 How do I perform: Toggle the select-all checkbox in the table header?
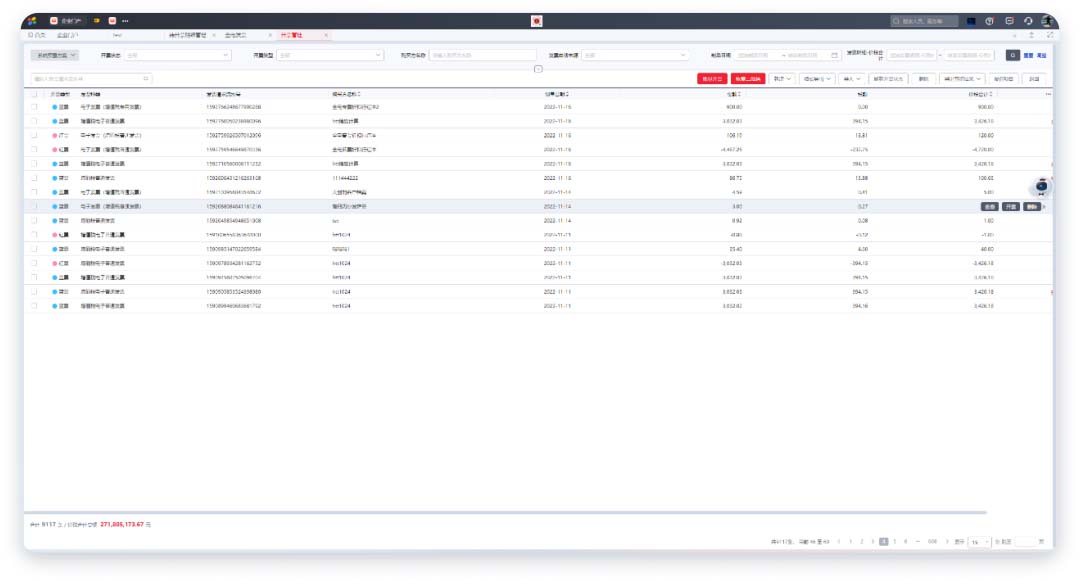click(x=34, y=94)
